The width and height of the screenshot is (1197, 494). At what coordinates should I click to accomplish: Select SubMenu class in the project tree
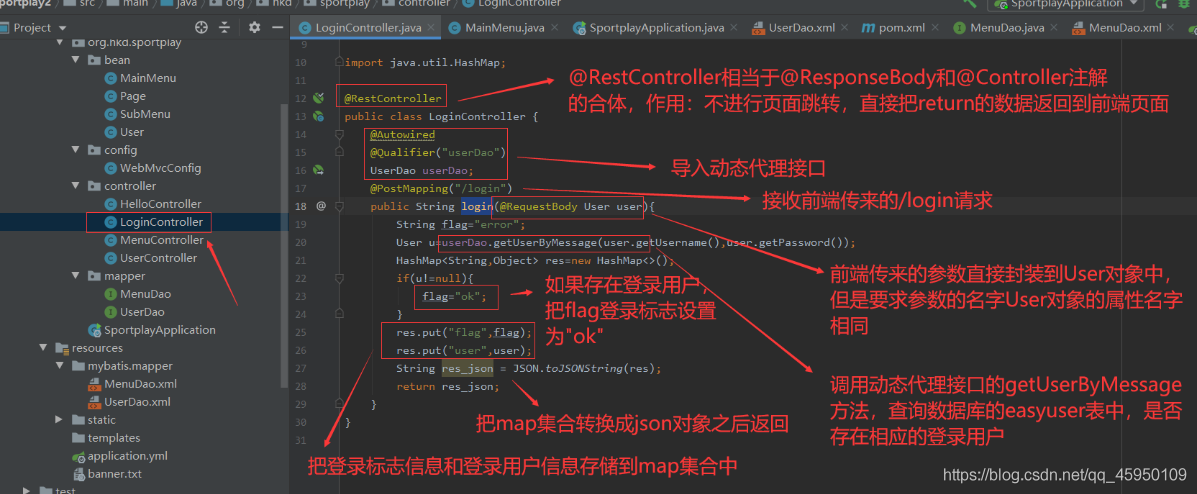[137, 114]
